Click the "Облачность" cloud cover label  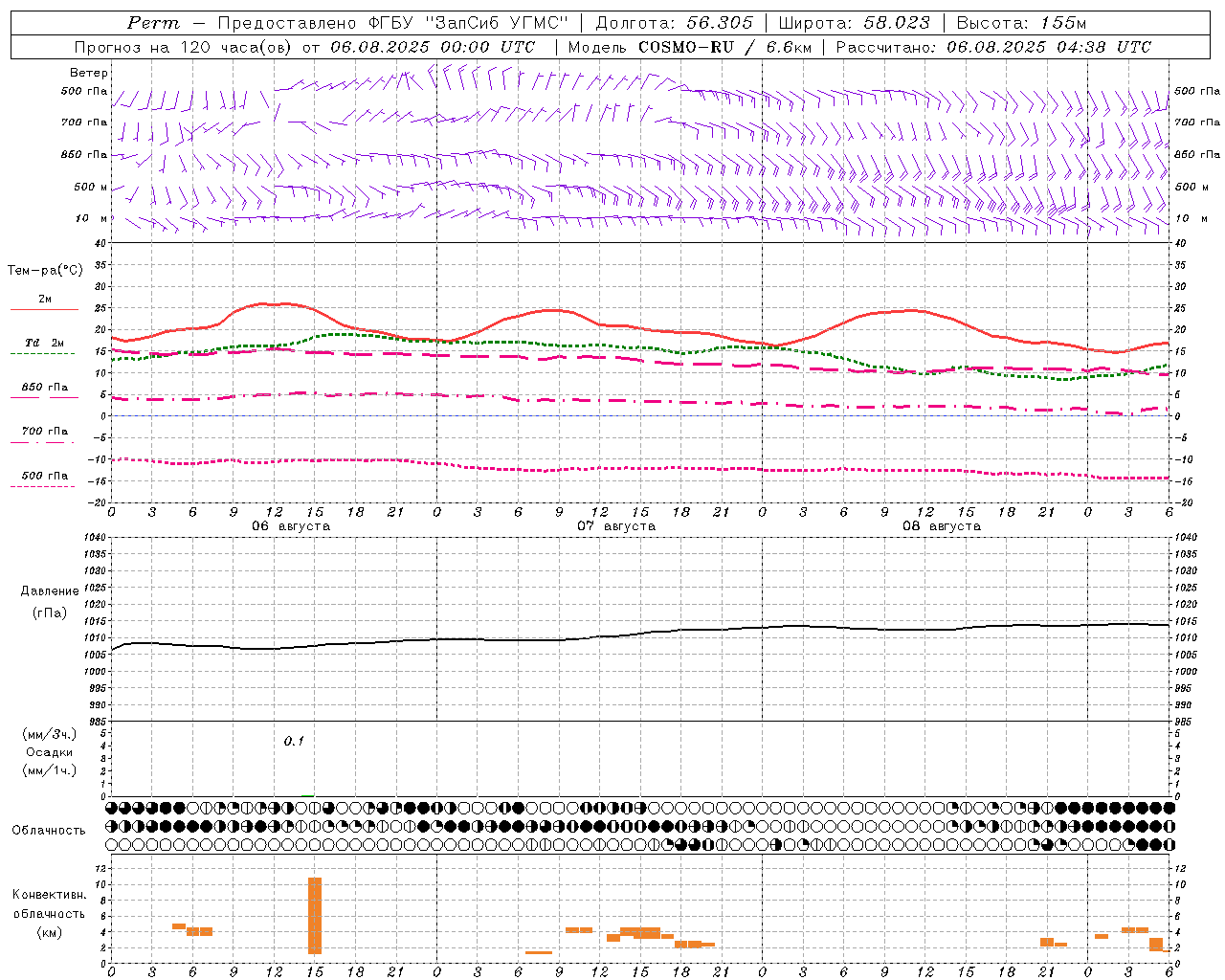tap(49, 831)
